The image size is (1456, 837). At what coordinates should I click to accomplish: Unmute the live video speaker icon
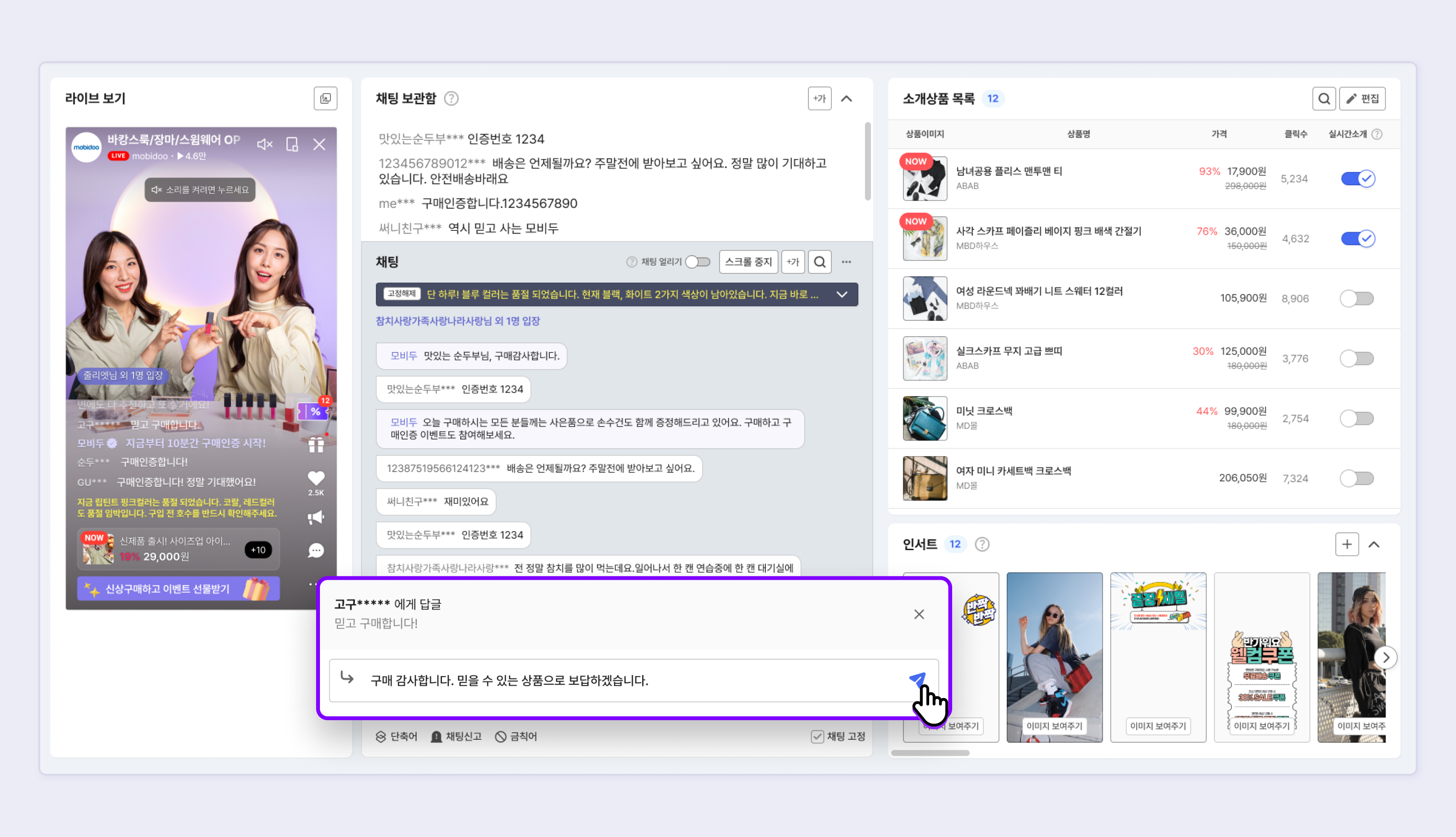pyautogui.click(x=264, y=144)
